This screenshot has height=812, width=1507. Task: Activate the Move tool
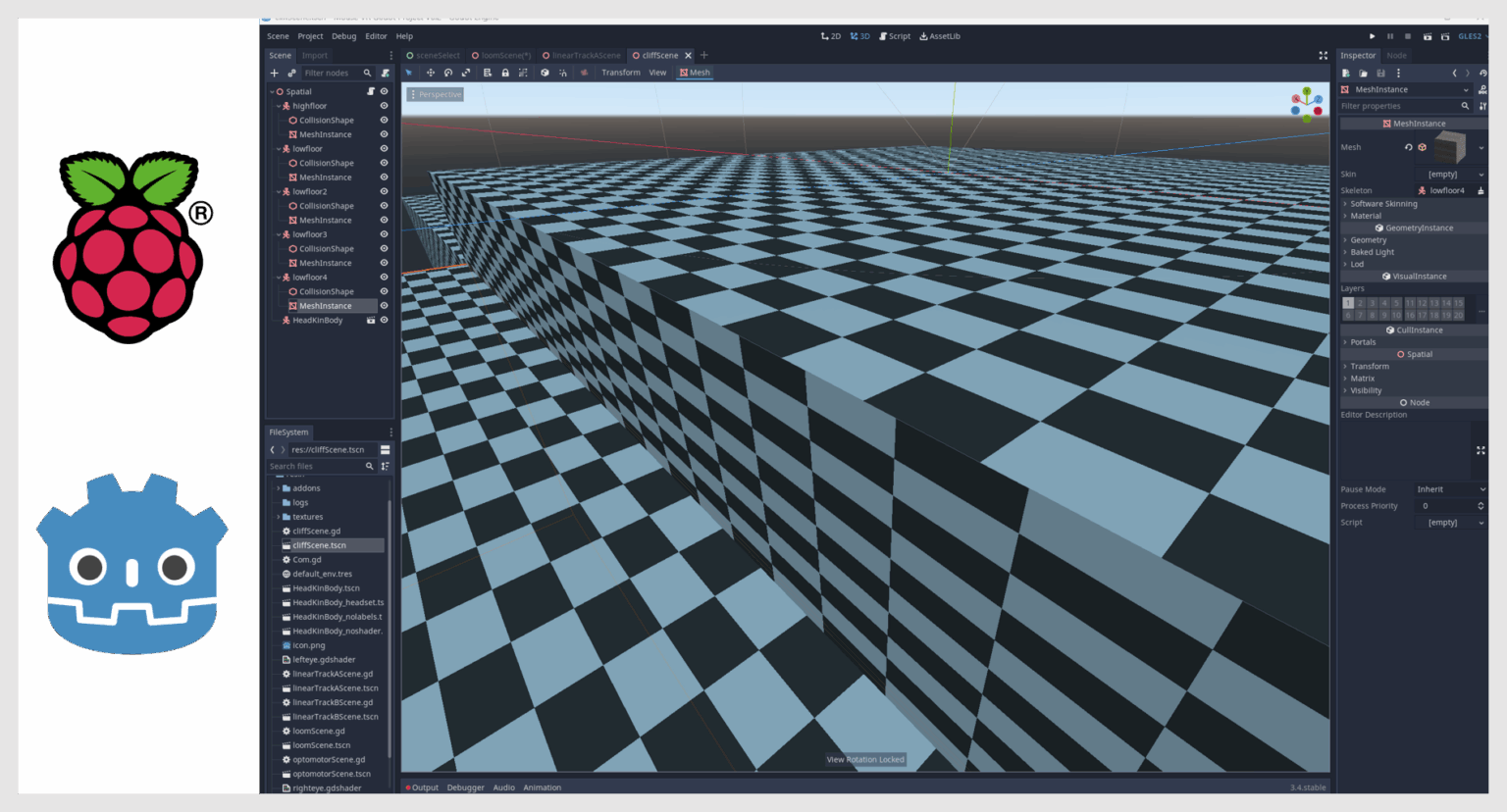431,72
